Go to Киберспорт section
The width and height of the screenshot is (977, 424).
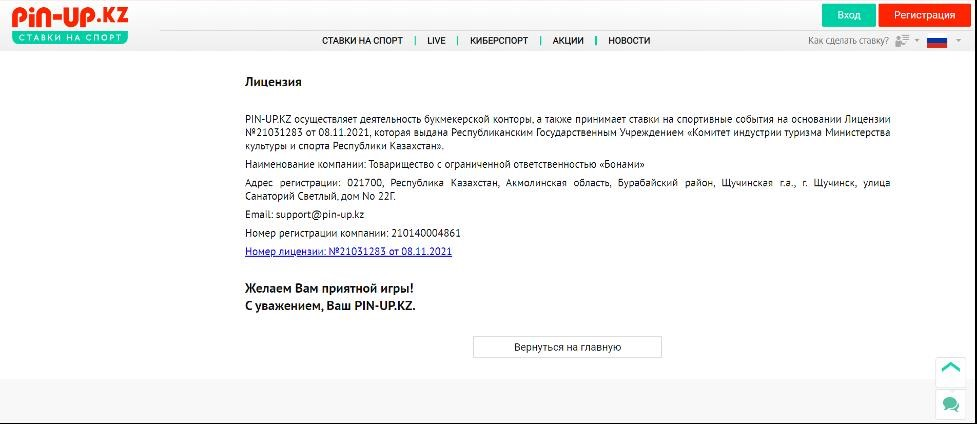(499, 41)
